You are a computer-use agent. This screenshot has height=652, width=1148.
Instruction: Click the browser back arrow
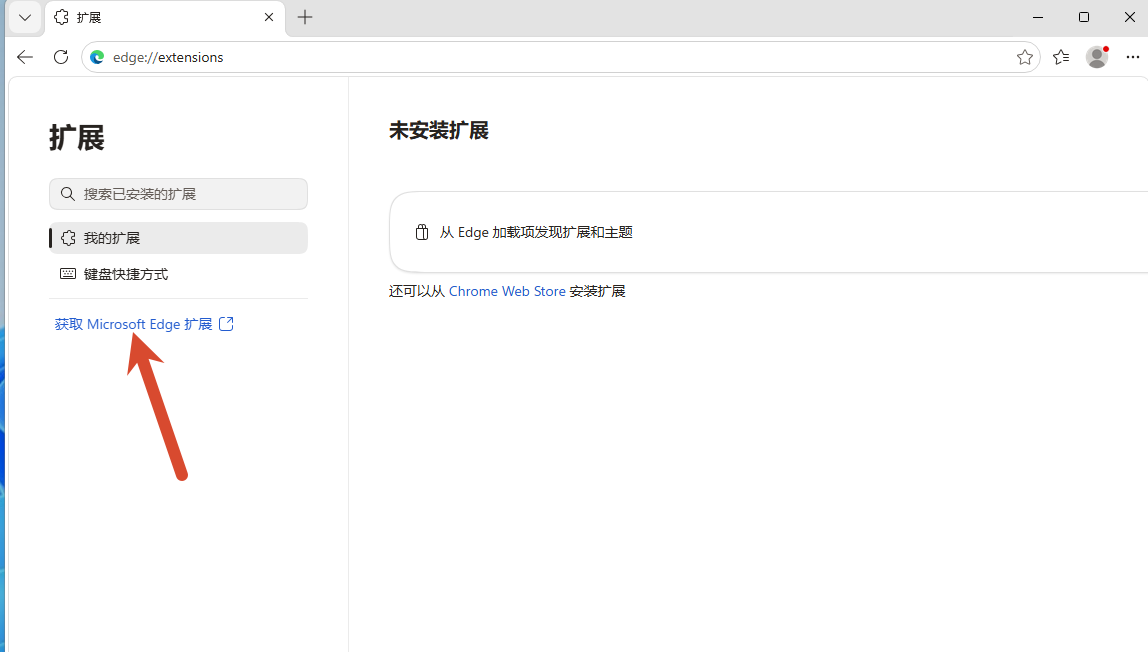coord(25,57)
